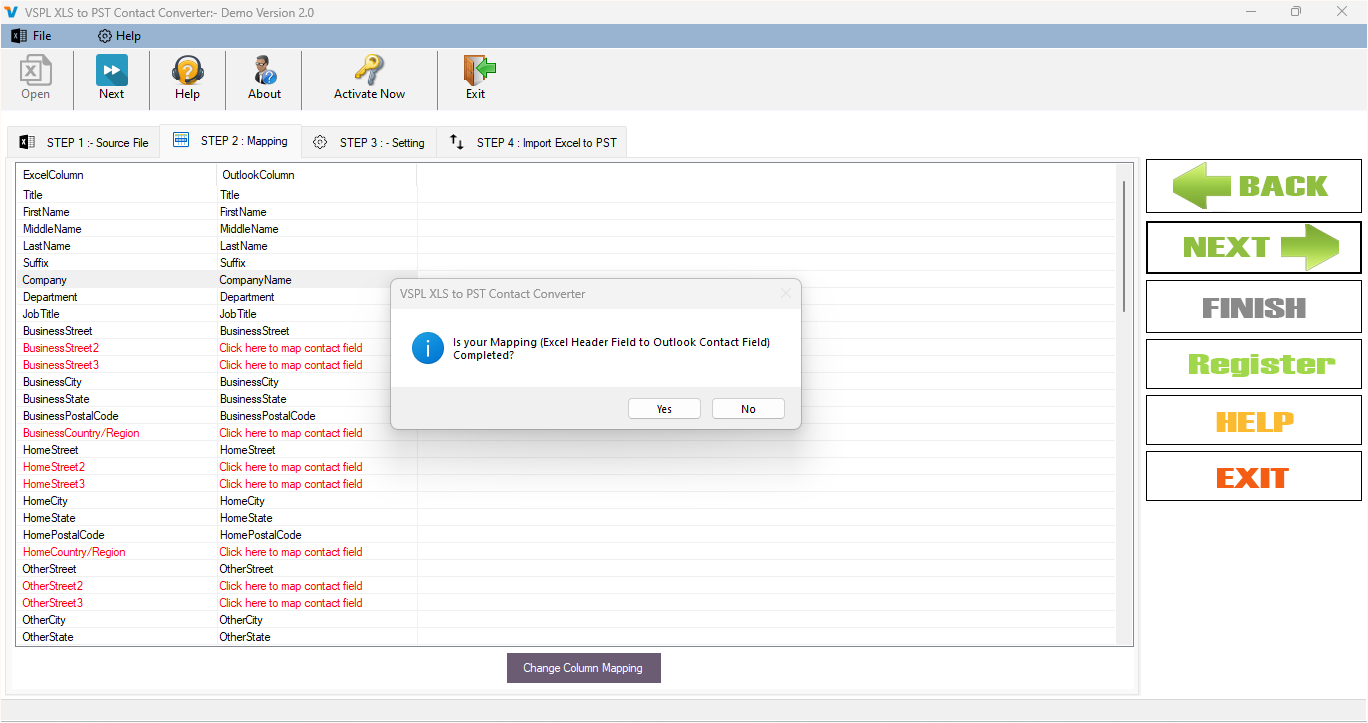Click the HomeStreet Outlook column cell

coord(247,450)
